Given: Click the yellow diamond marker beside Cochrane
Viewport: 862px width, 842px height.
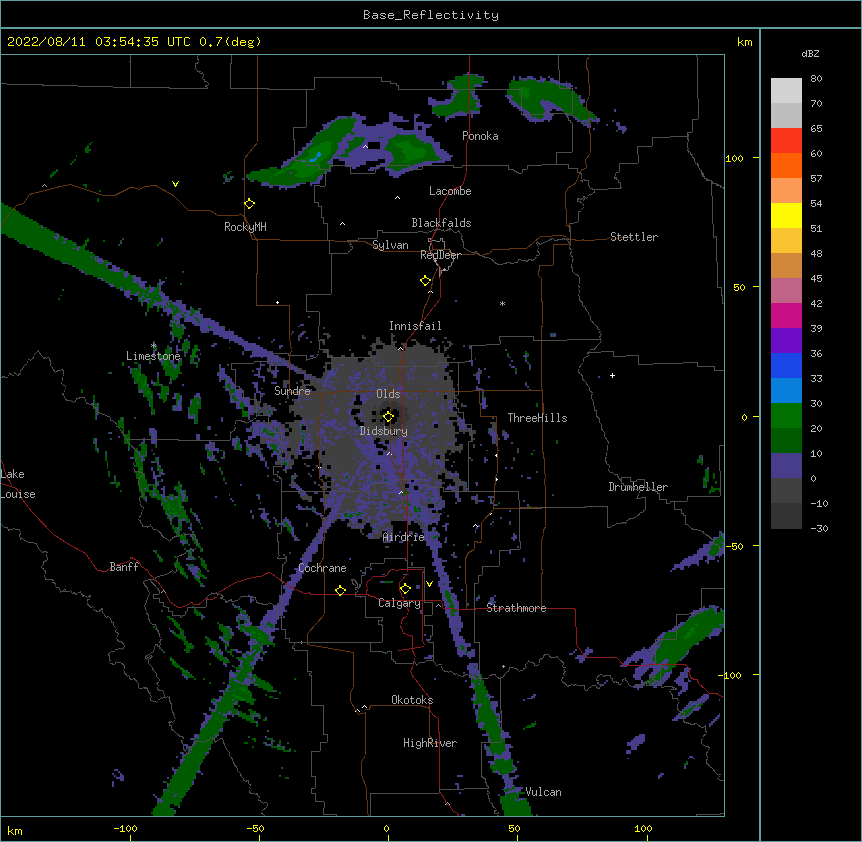Looking at the screenshot, I should [340, 590].
